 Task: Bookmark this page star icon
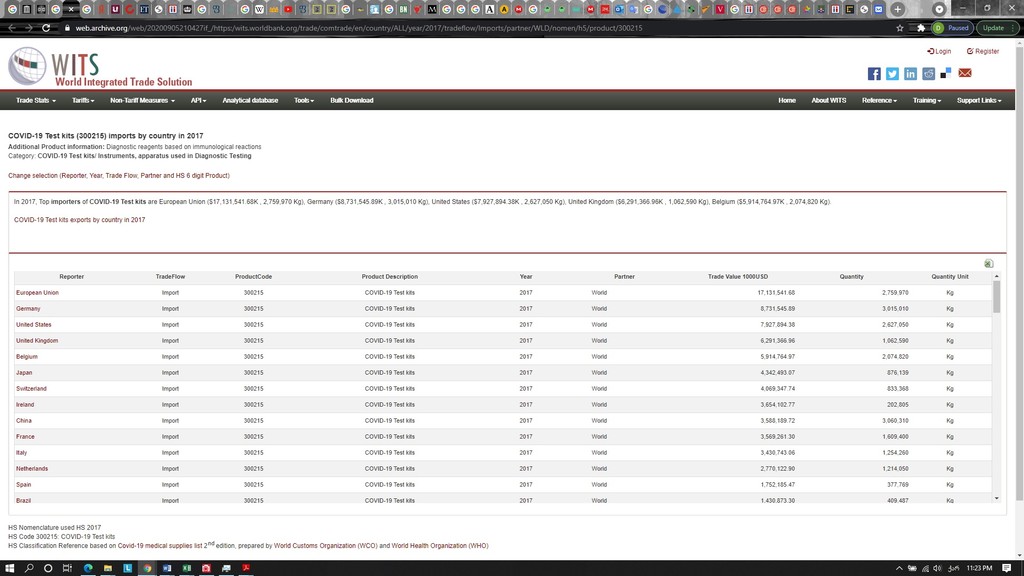coord(900,28)
